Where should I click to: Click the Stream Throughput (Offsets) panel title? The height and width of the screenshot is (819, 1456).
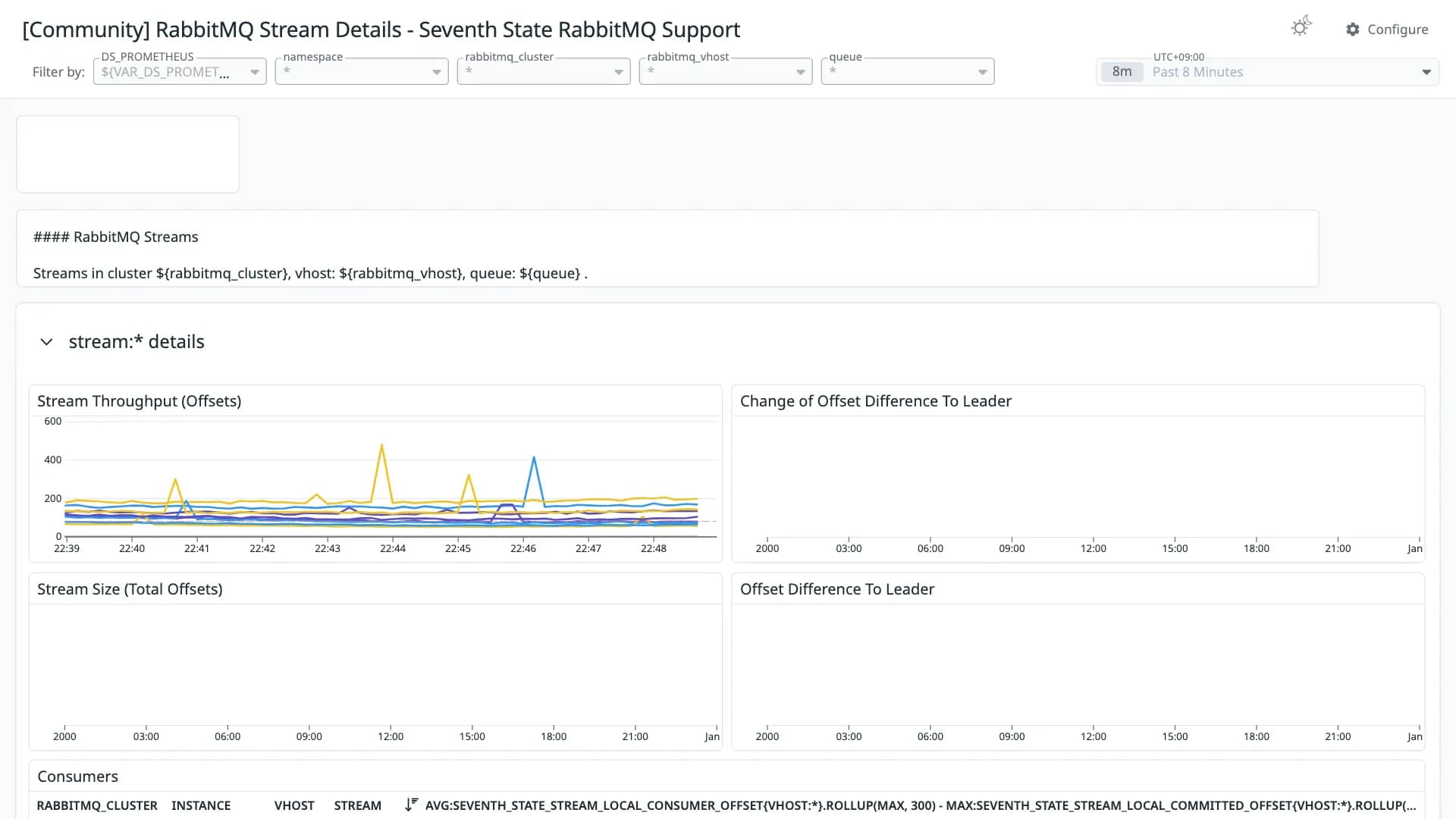(x=140, y=401)
